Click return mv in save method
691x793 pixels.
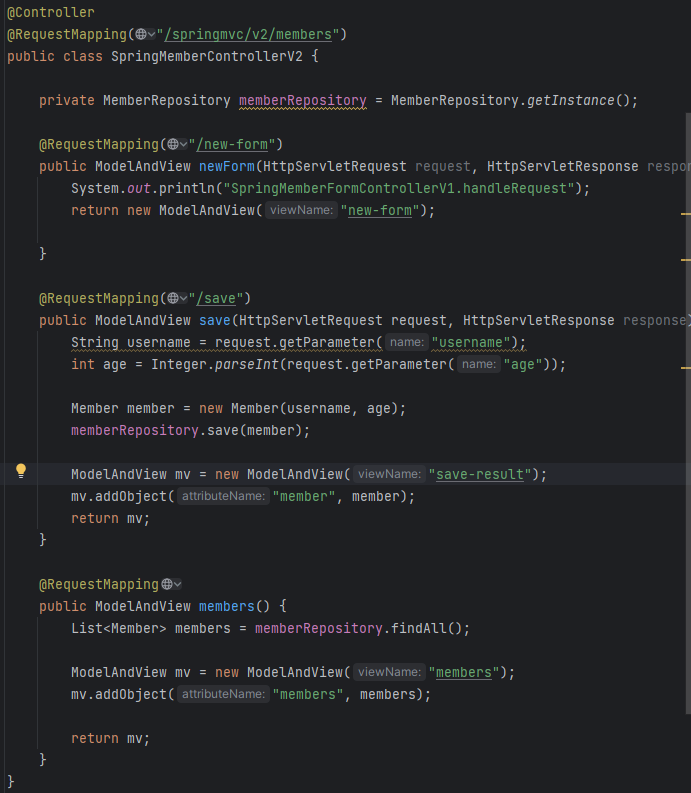pyautogui.click(x=110, y=518)
